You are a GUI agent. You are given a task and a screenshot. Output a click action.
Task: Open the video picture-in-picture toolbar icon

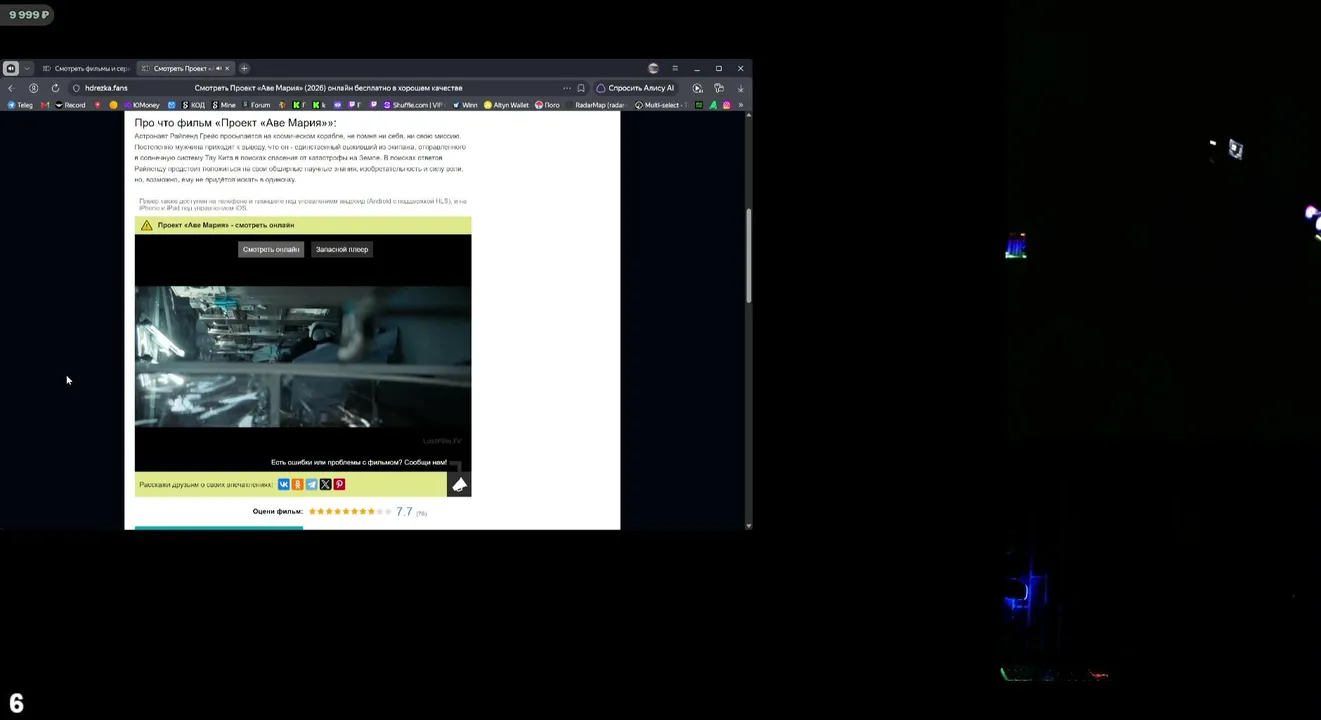tap(697, 88)
